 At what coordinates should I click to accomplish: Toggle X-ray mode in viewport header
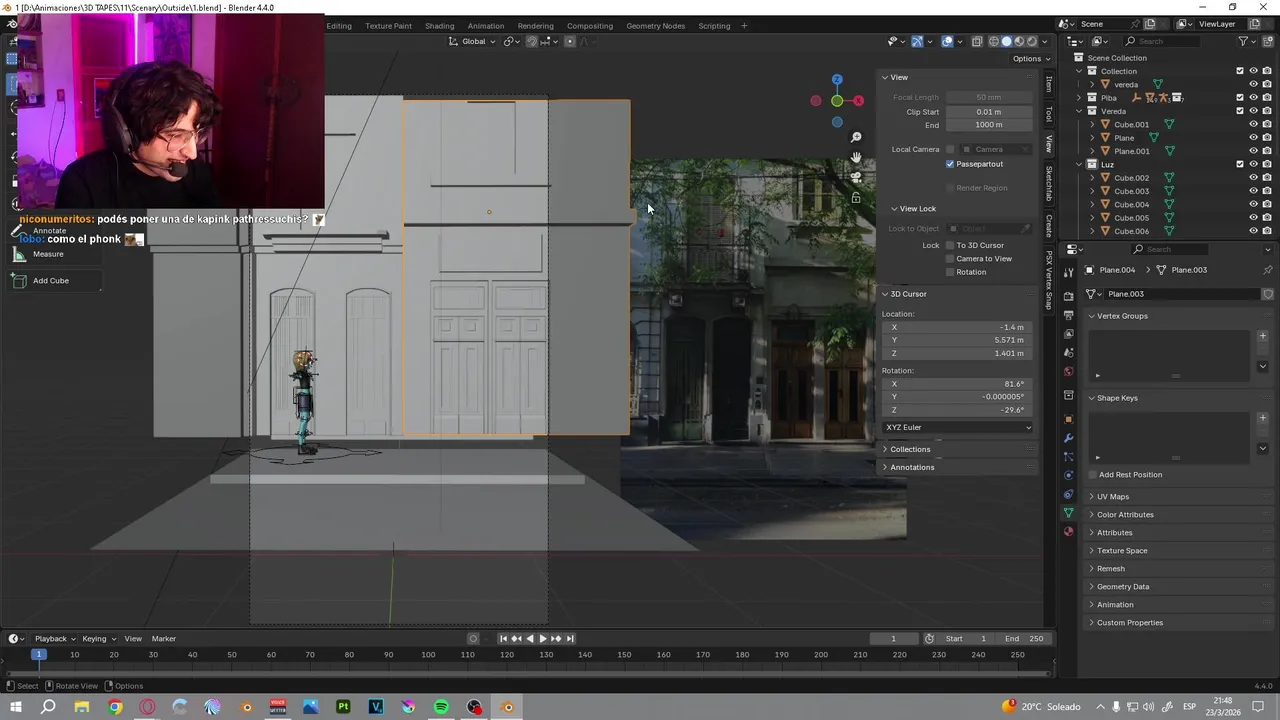pyautogui.click(x=975, y=41)
